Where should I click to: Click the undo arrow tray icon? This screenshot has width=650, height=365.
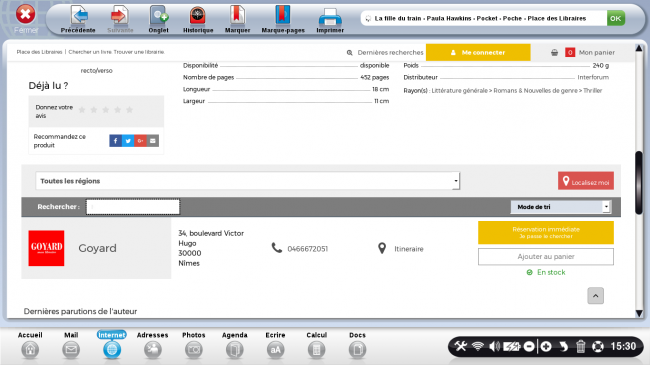(563, 346)
